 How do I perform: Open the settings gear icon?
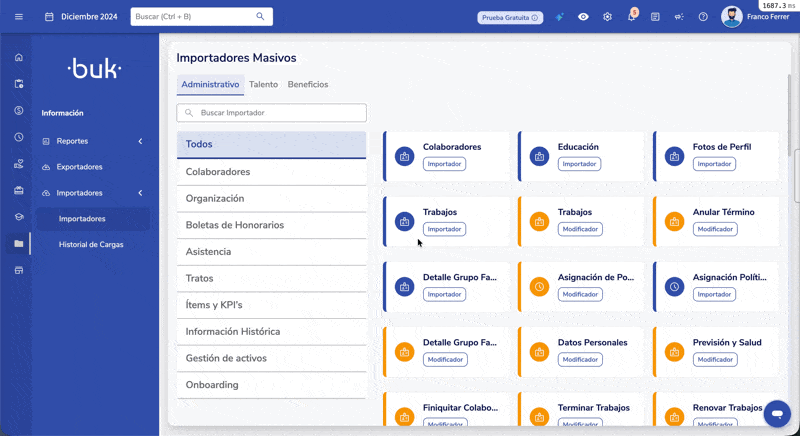607,17
